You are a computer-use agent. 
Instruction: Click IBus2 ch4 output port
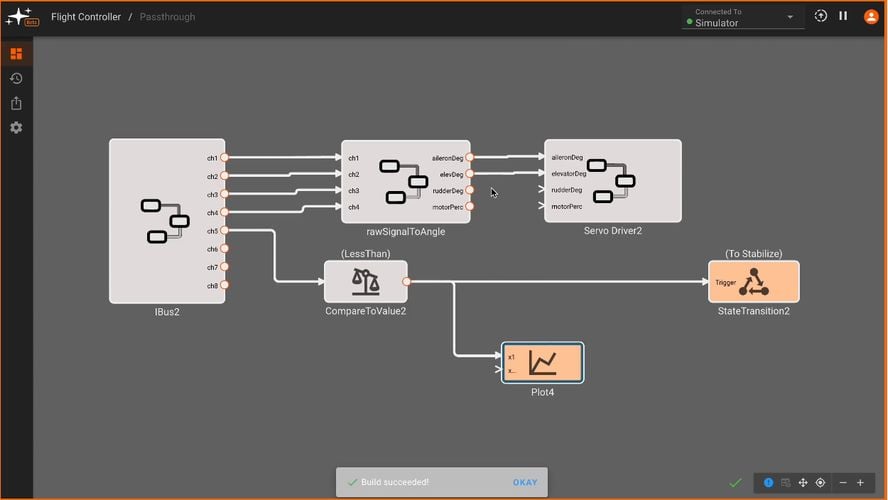(x=224, y=212)
